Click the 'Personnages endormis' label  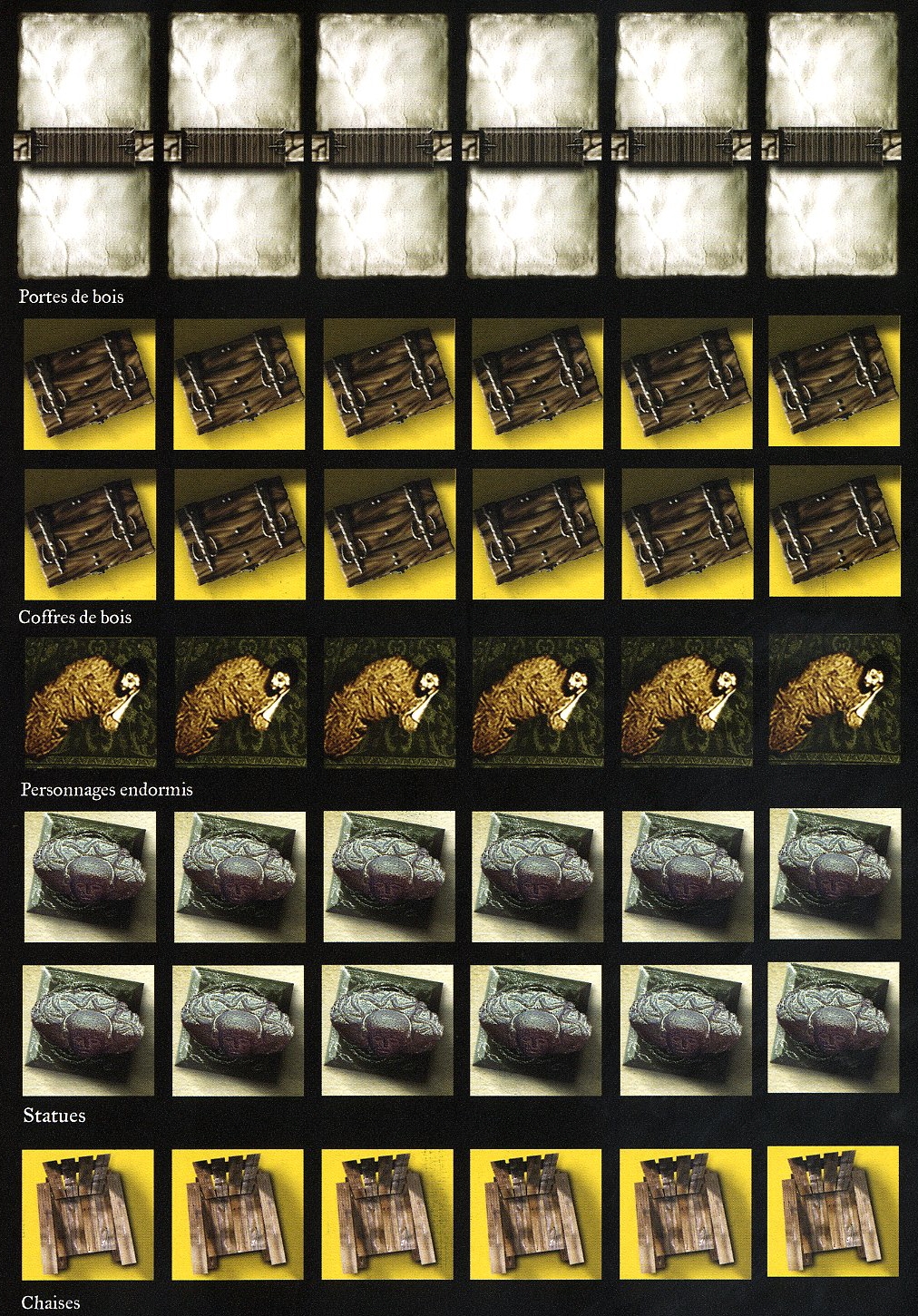tap(107, 790)
